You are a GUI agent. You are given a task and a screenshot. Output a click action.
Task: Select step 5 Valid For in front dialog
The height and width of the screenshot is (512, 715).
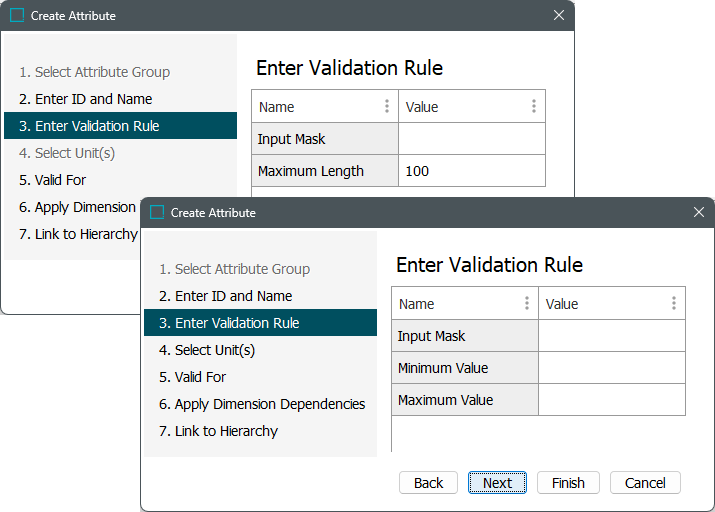193,377
